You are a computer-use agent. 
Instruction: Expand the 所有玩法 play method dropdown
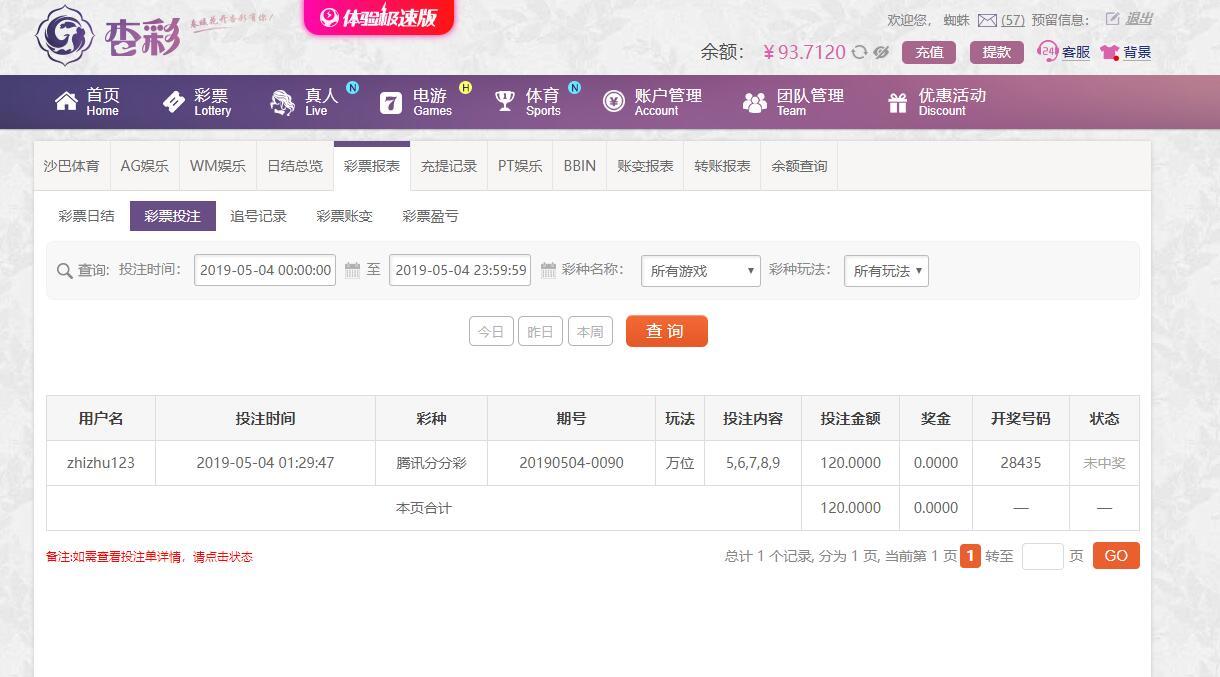point(886,271)
